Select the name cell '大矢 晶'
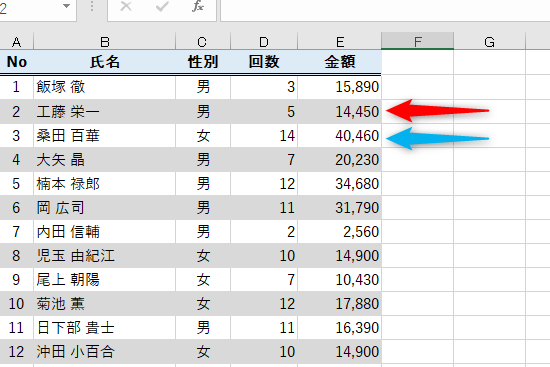Viewport: 550px width, 367px height. (105, 160)
